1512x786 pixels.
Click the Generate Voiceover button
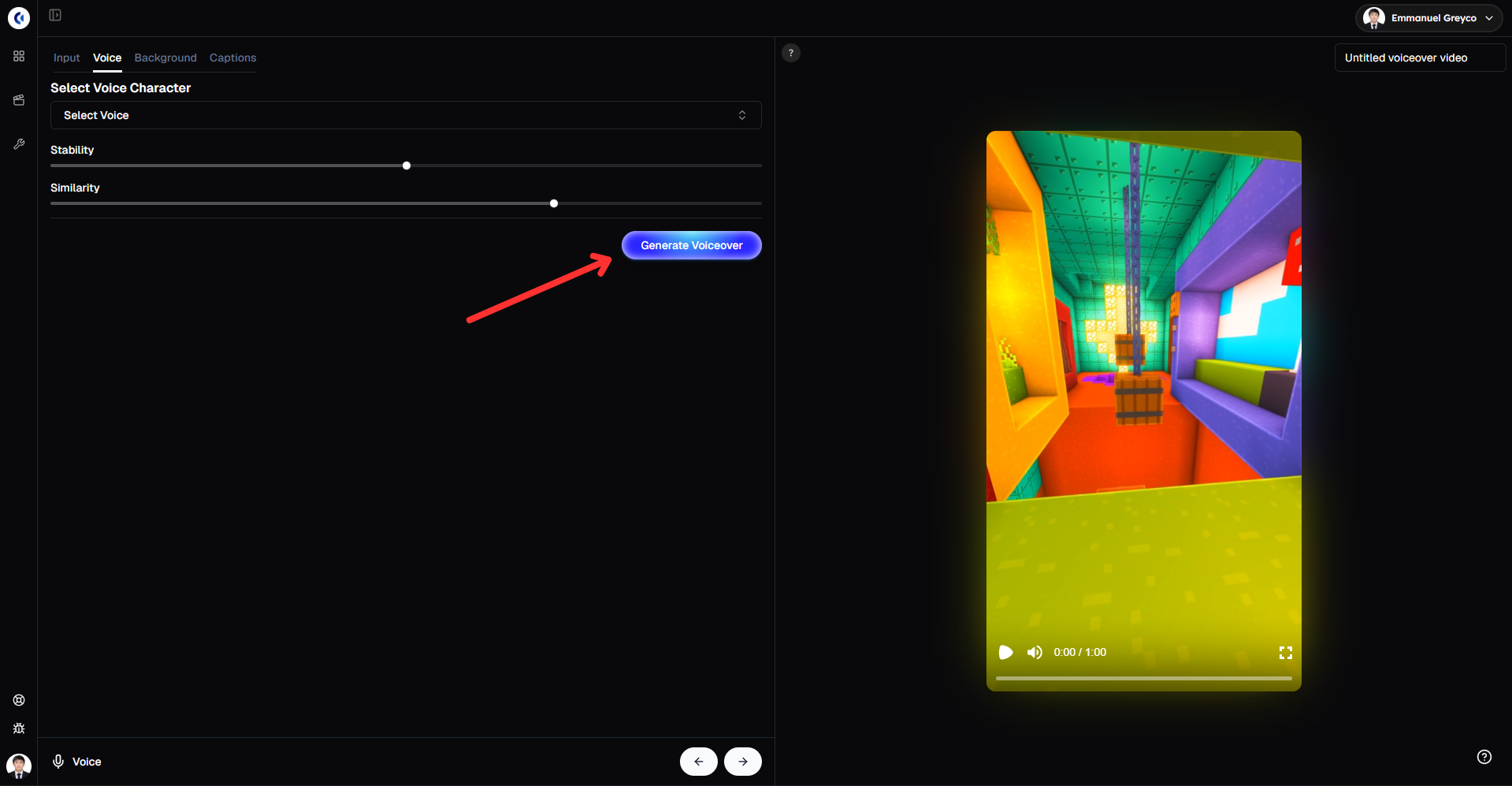(692, 245)
